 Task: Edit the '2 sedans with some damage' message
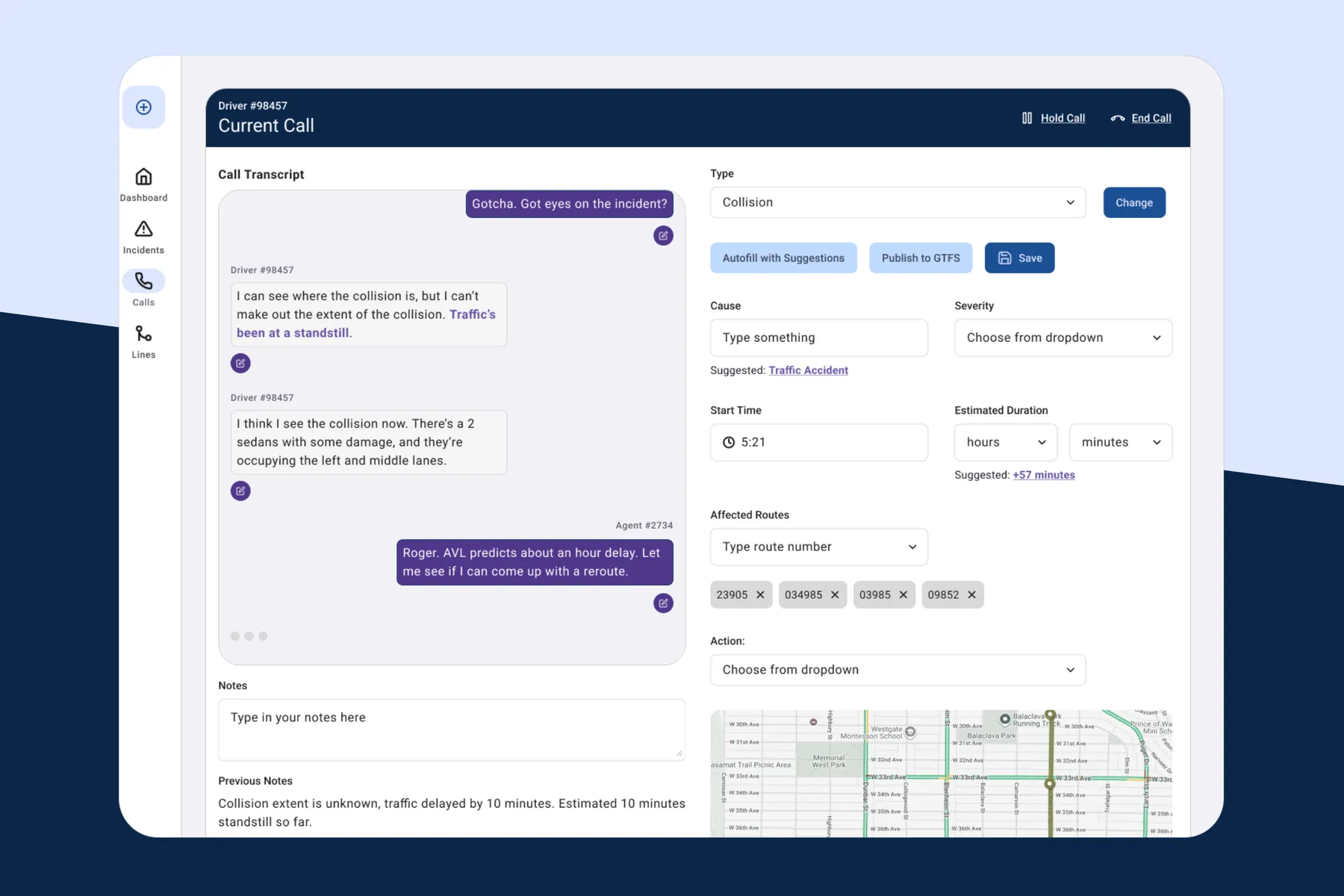(x=240, y=491)
